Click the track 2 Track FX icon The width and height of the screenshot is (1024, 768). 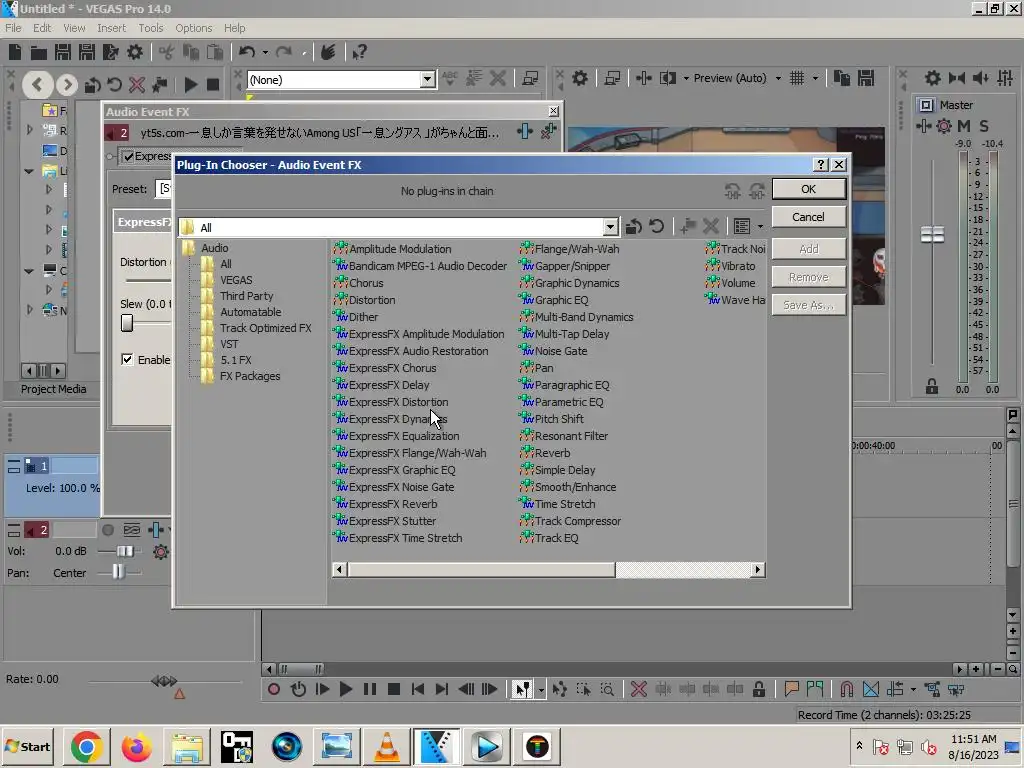coord(156,530)
